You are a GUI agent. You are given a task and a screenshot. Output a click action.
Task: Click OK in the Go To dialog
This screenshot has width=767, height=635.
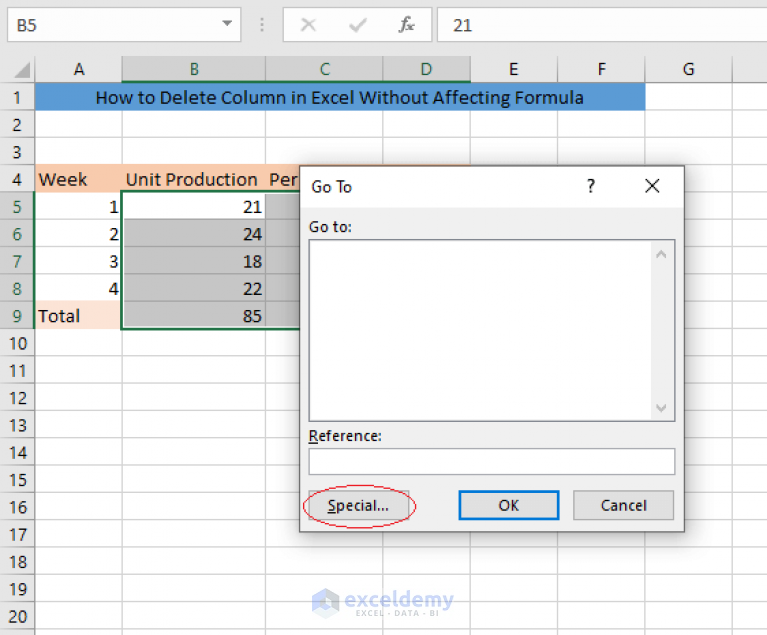coord(509,505)
